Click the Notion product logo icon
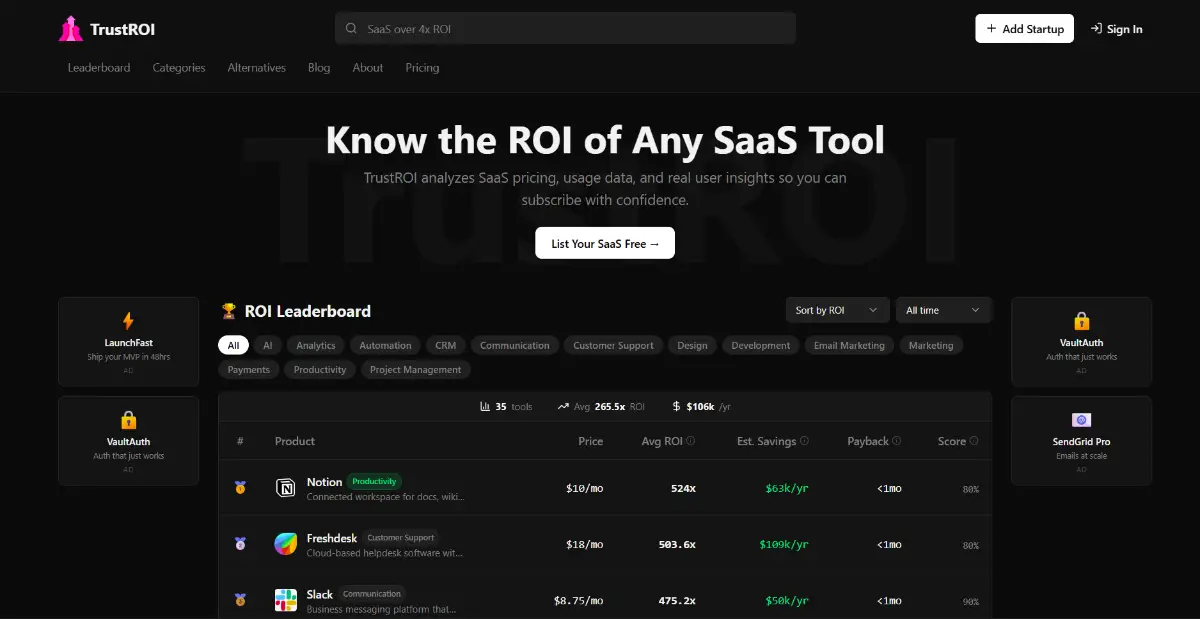 point(286,488)
